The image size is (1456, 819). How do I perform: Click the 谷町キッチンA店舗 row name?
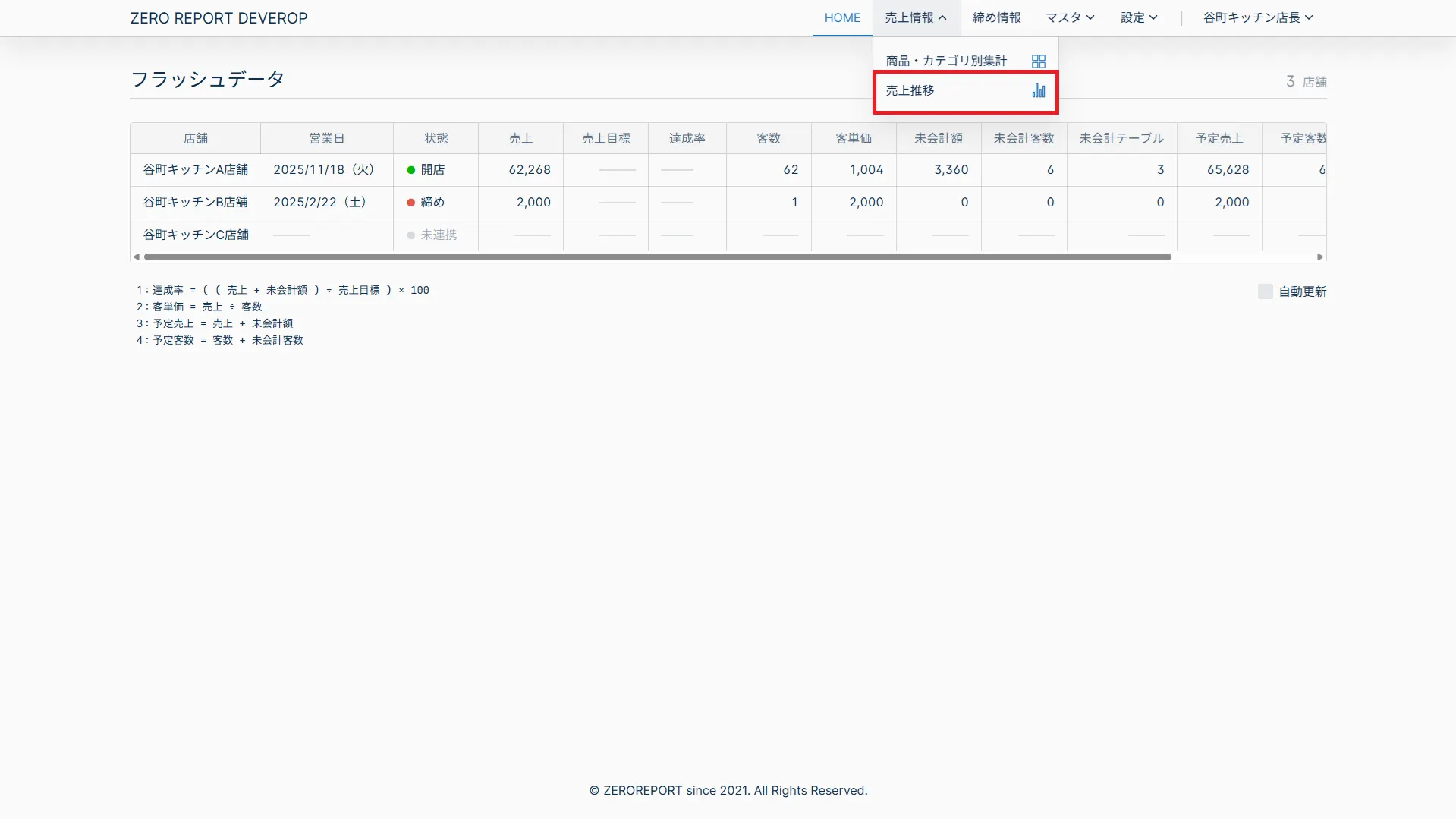pos(196,170)
